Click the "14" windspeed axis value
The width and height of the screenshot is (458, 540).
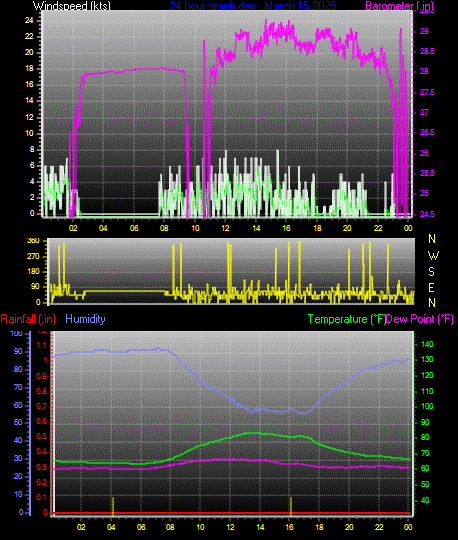(x=29, y=101)
